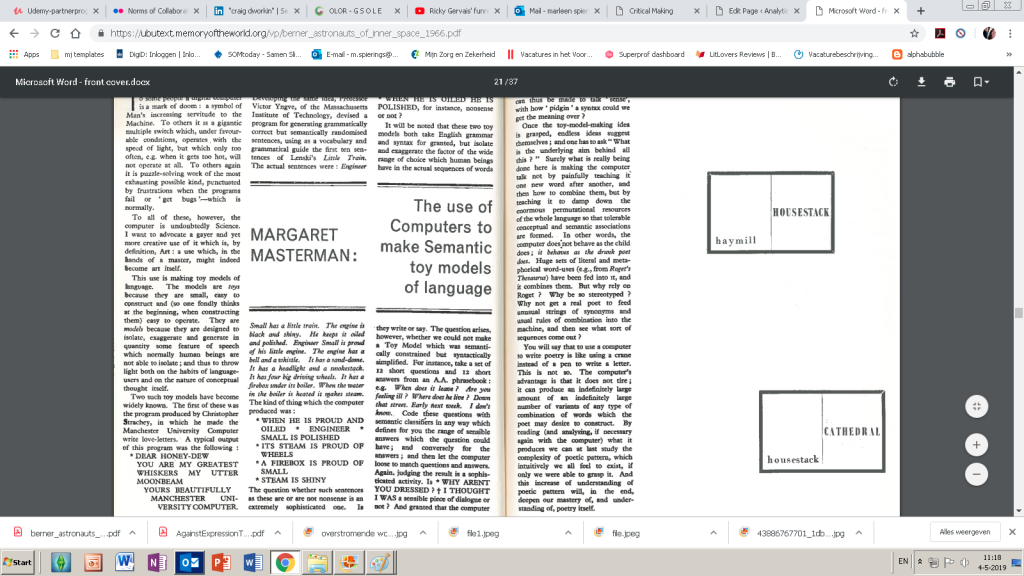Open the Vacatures in het Voor... bookmark
Viewport: 1024px width, 576px height.
549,54
